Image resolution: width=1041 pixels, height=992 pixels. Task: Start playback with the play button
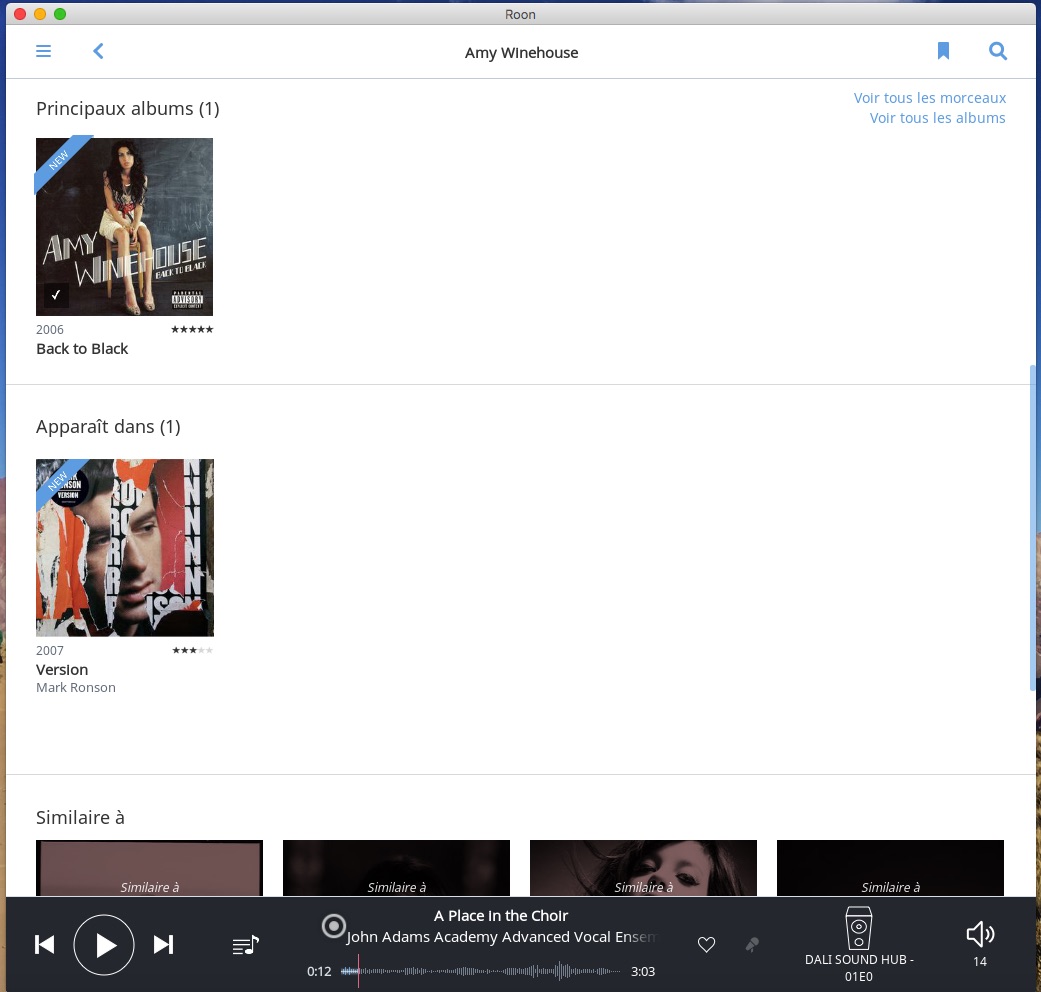(104, 944)
